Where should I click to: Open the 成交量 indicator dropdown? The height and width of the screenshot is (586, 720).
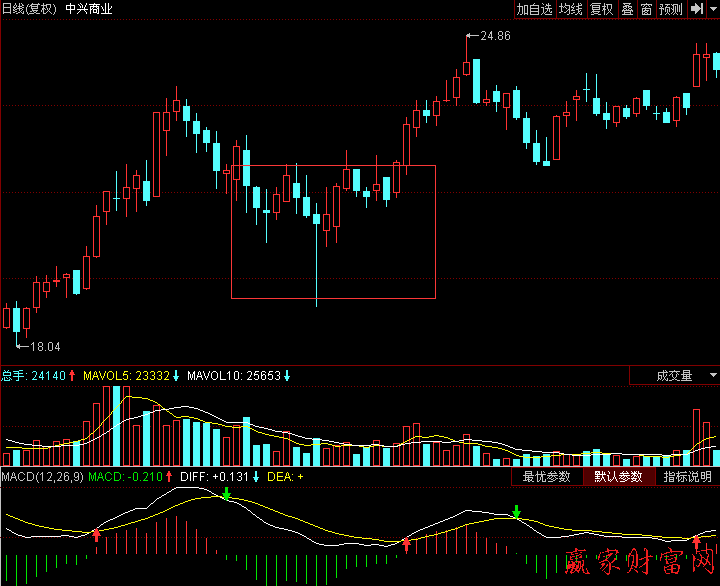click(674, 376)
